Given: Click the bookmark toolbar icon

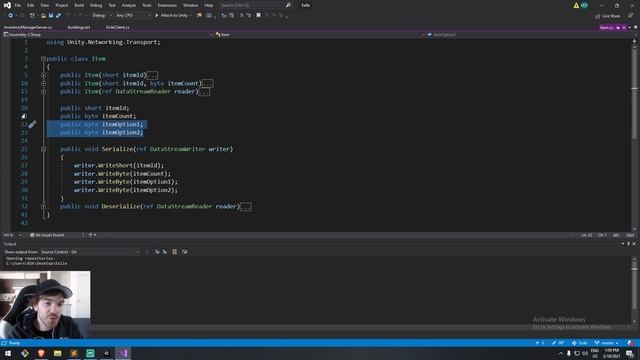Looking at the screenshot, I should (x=258, y=16).
